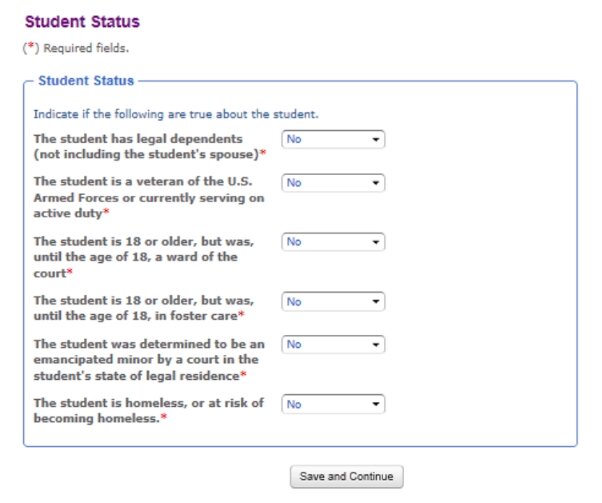Expand the ward of the court dropdown

point(333,242)
